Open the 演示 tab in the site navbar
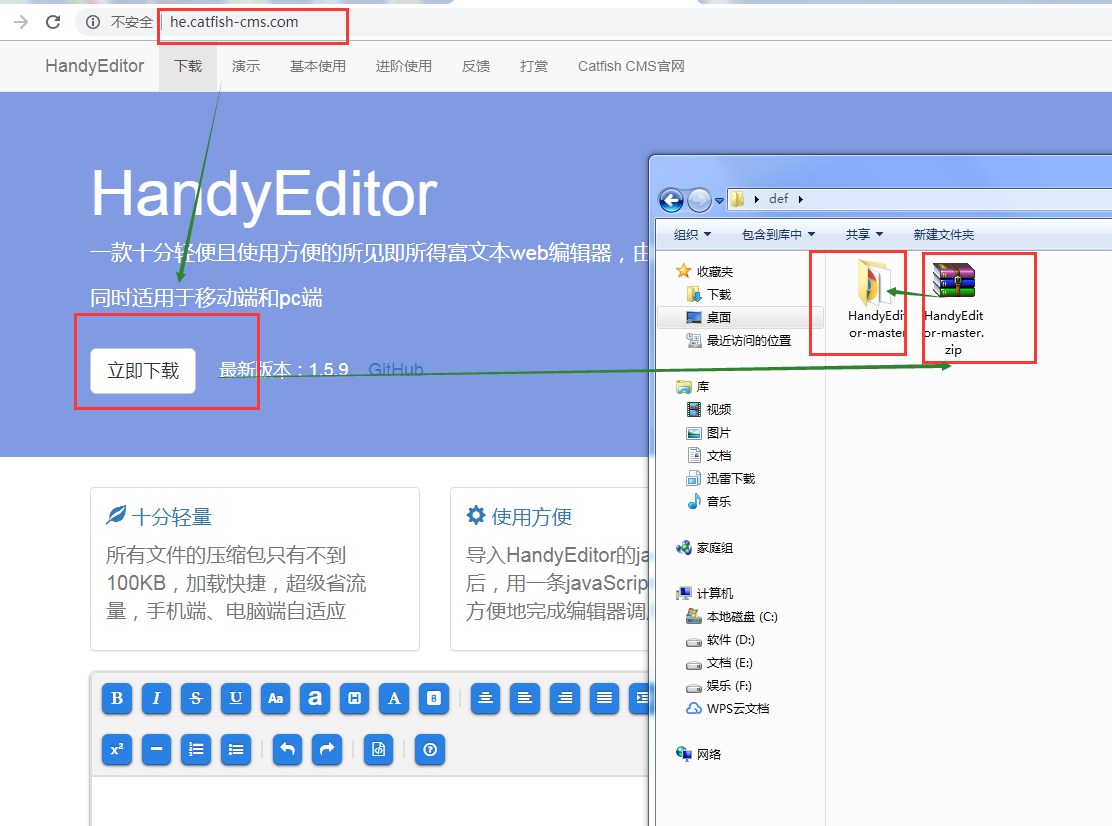Image resolution: width=1112 pixels, height=826 pixels. 246,66
